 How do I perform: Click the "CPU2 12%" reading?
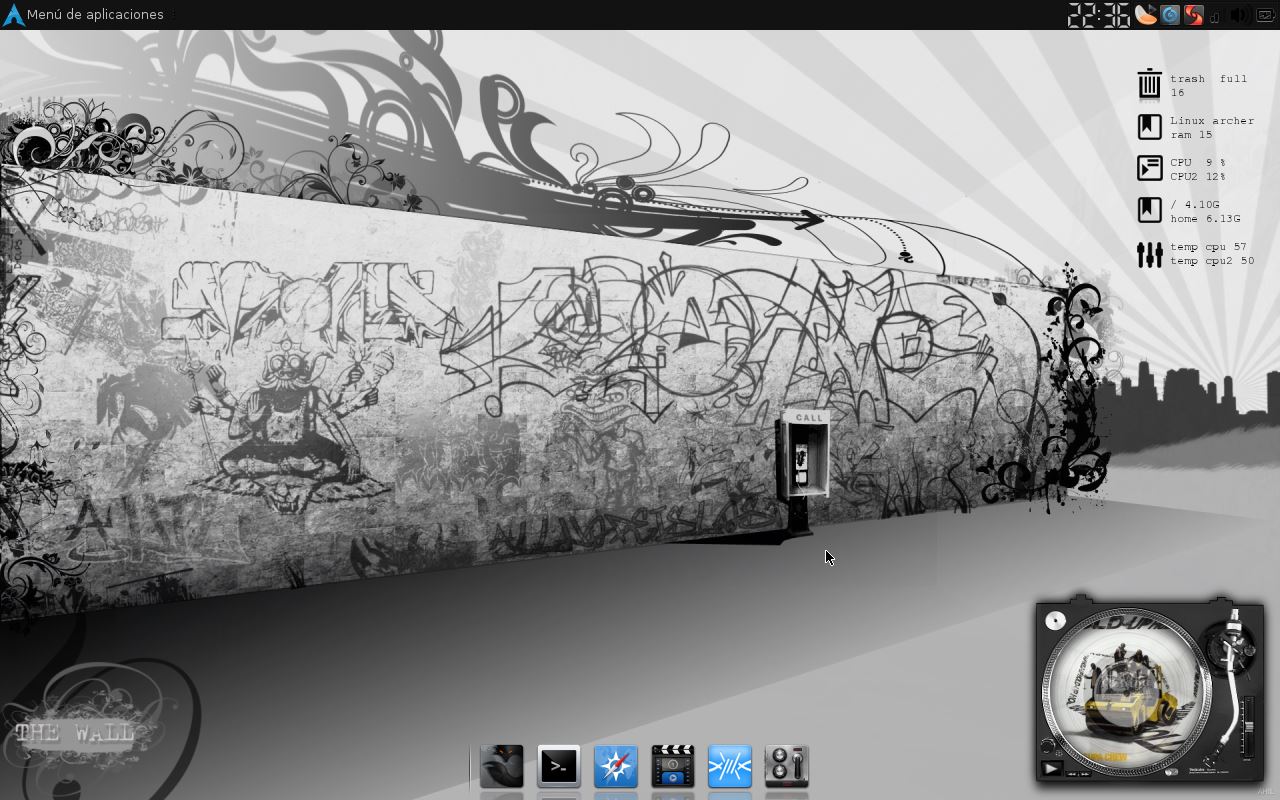pos(1198,177)
